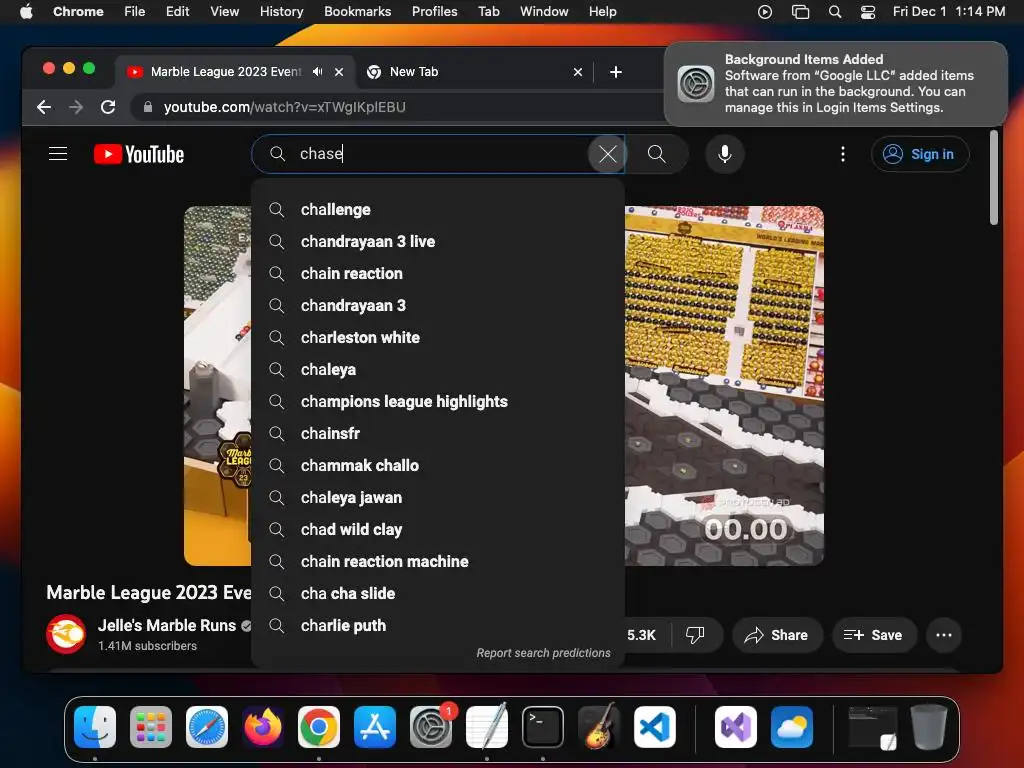Open more actions ellipsis under video

pyautogui.click(x=944, y=635)
